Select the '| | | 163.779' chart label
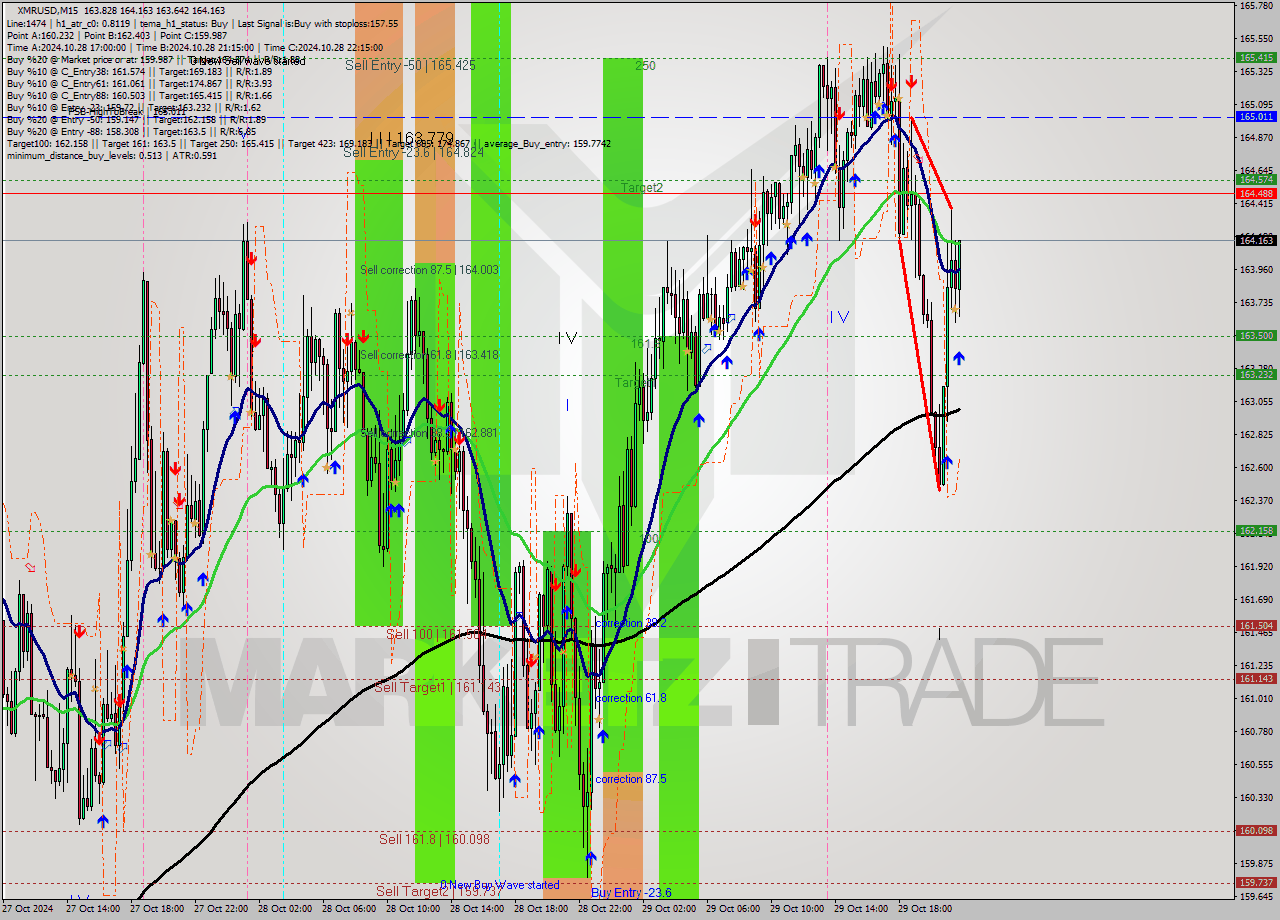The height and width of the screenshot is (920, 1280). (410, 138)
